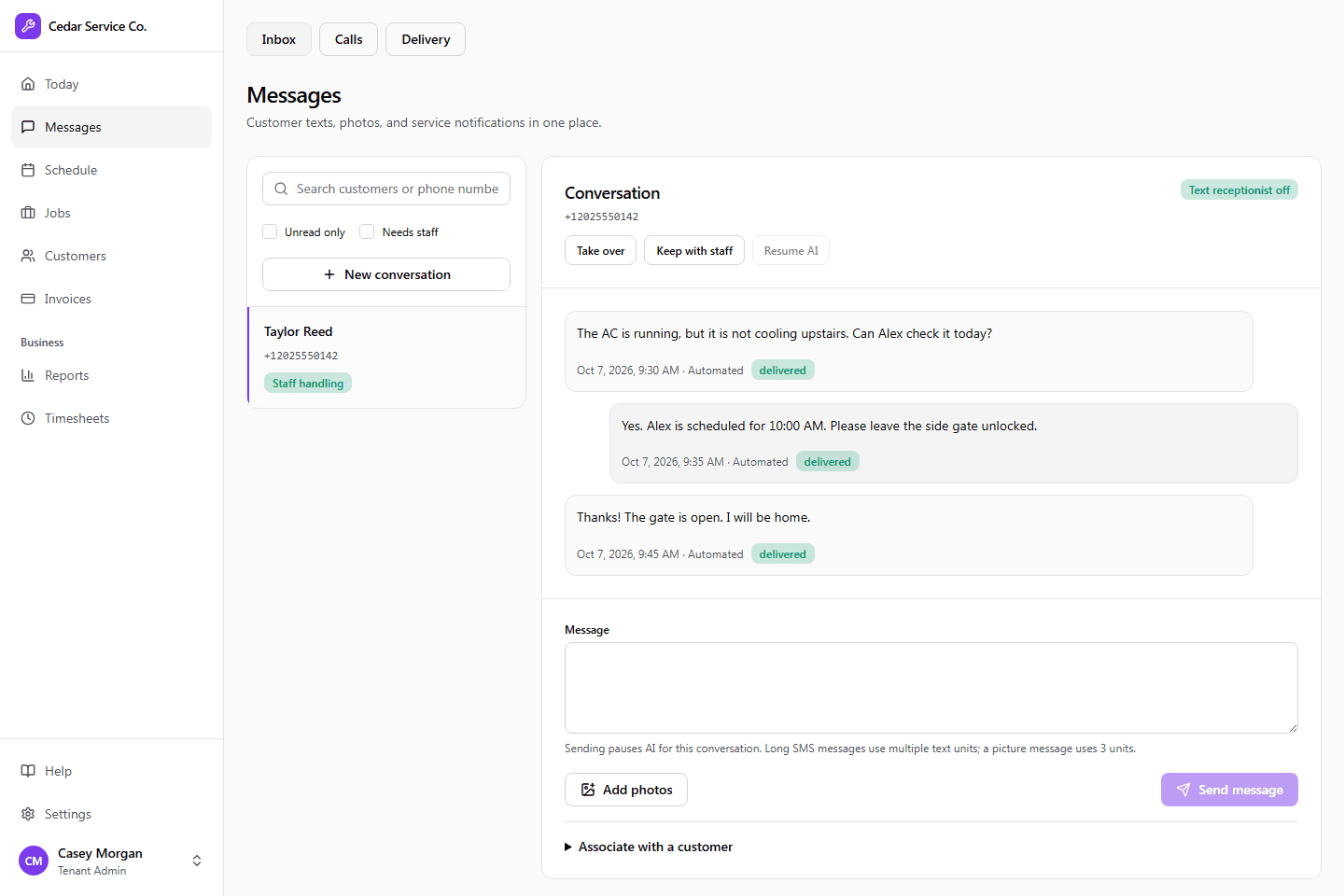Click the Resume AI button
This screenshot has width=1344, height=896.
click(x=791, y=250)
